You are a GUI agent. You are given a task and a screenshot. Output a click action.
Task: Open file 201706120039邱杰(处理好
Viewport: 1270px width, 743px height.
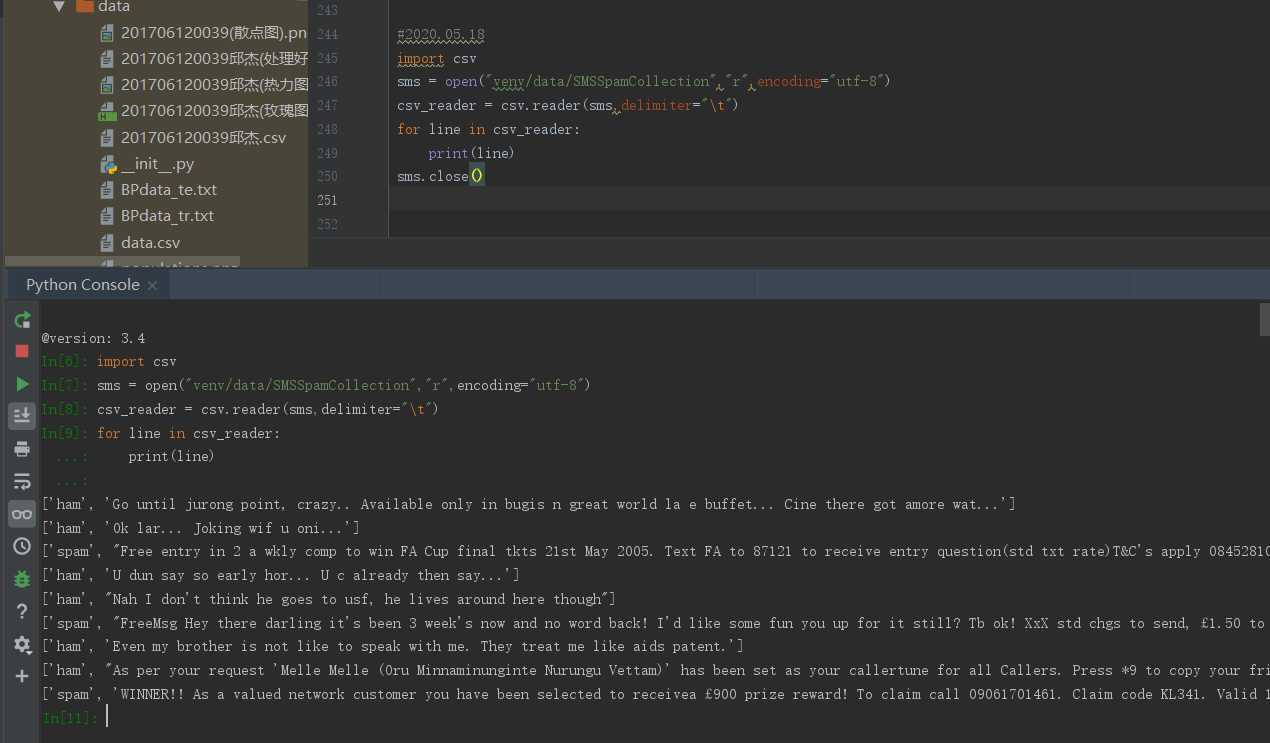pos(215,58)
